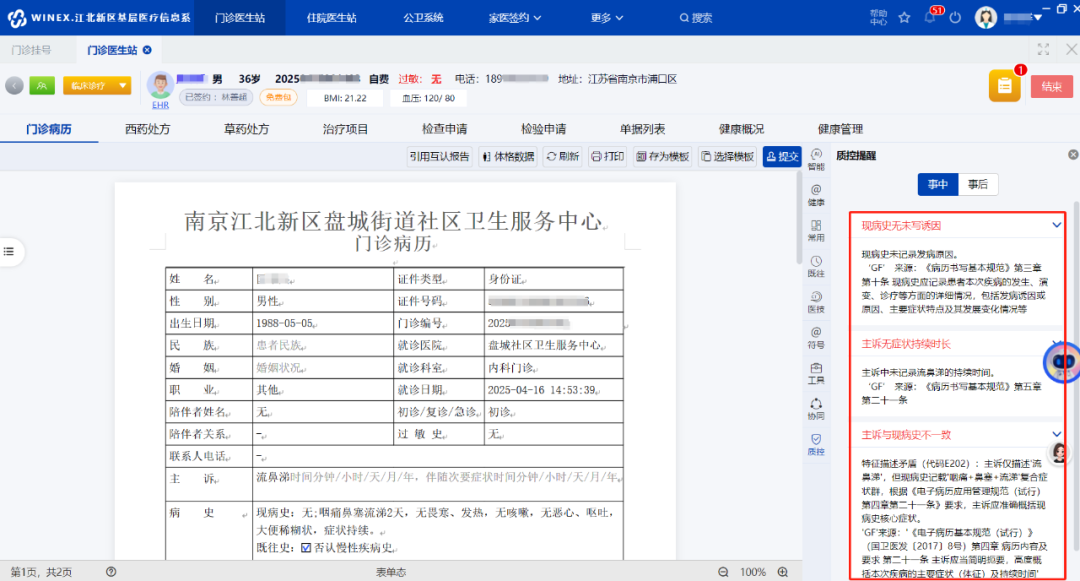Screen dimensions: 1080x581
Task: Select the 门诊病历 tab
Action: pos(49,129)
